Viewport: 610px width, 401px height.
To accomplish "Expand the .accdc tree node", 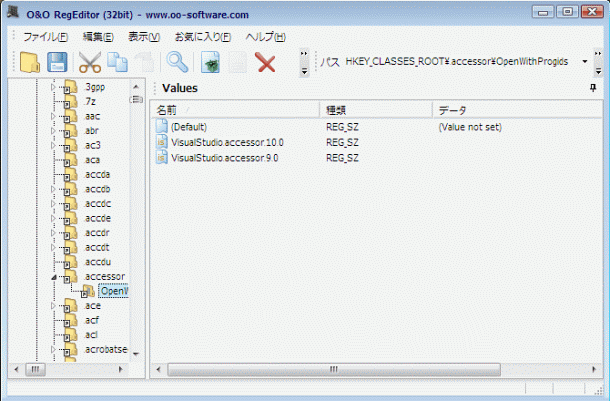I will coord(53,203).
